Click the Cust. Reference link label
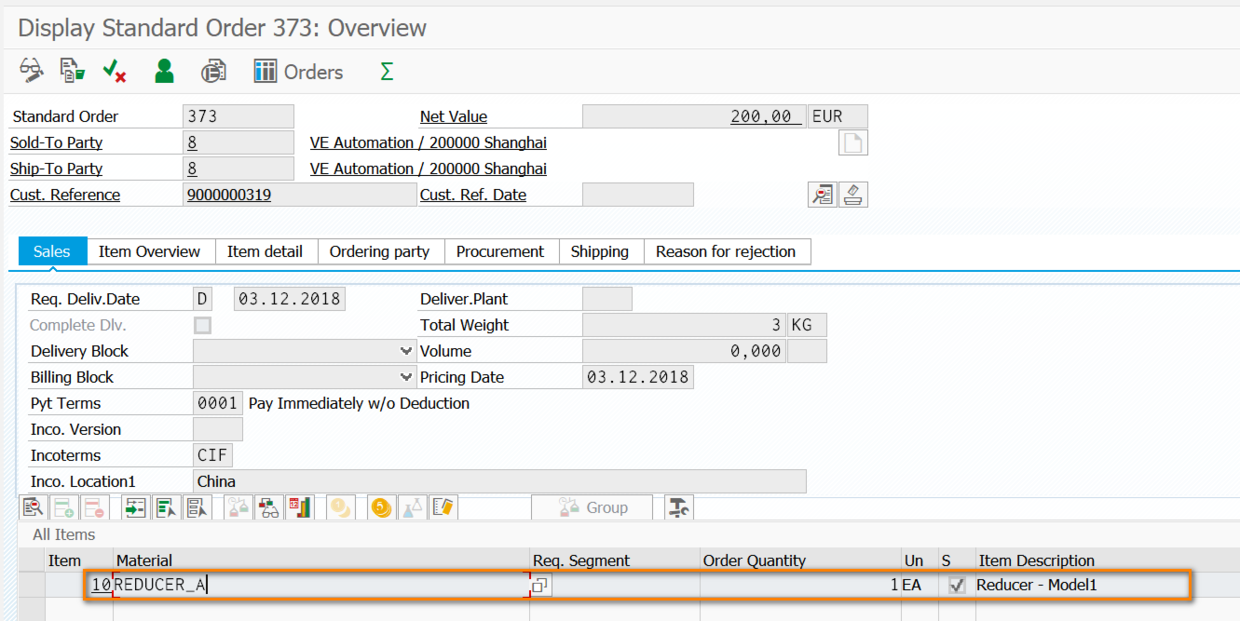Image resolution: width=1240 pixels, height=621 pixels. (65, 195)
